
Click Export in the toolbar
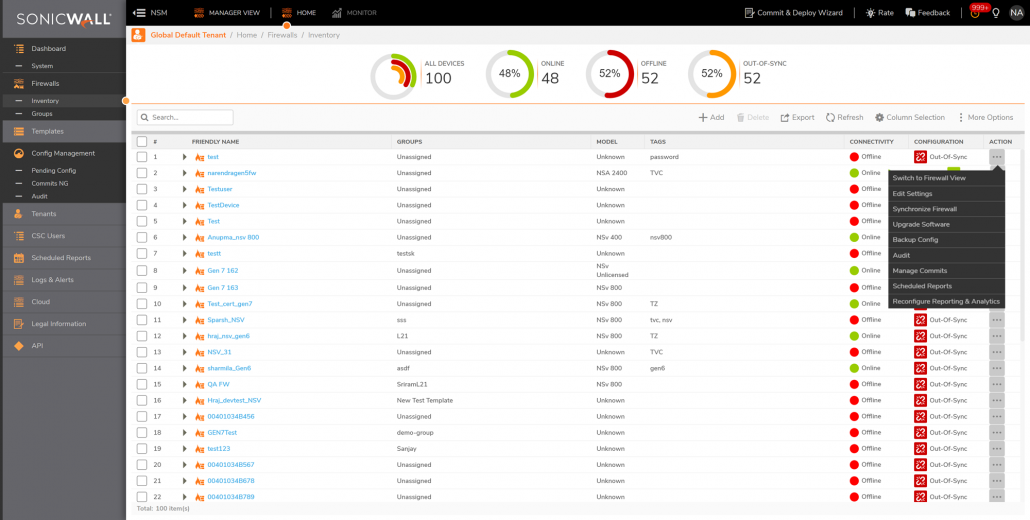pyautogui.click(x=797, y=118)
